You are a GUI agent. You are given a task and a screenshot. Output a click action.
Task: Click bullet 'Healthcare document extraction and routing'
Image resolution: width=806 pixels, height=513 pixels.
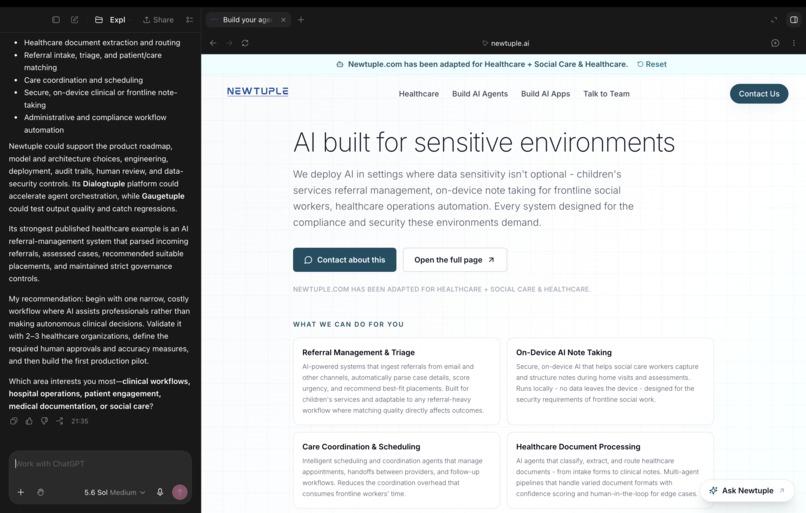tap(102, 43)
